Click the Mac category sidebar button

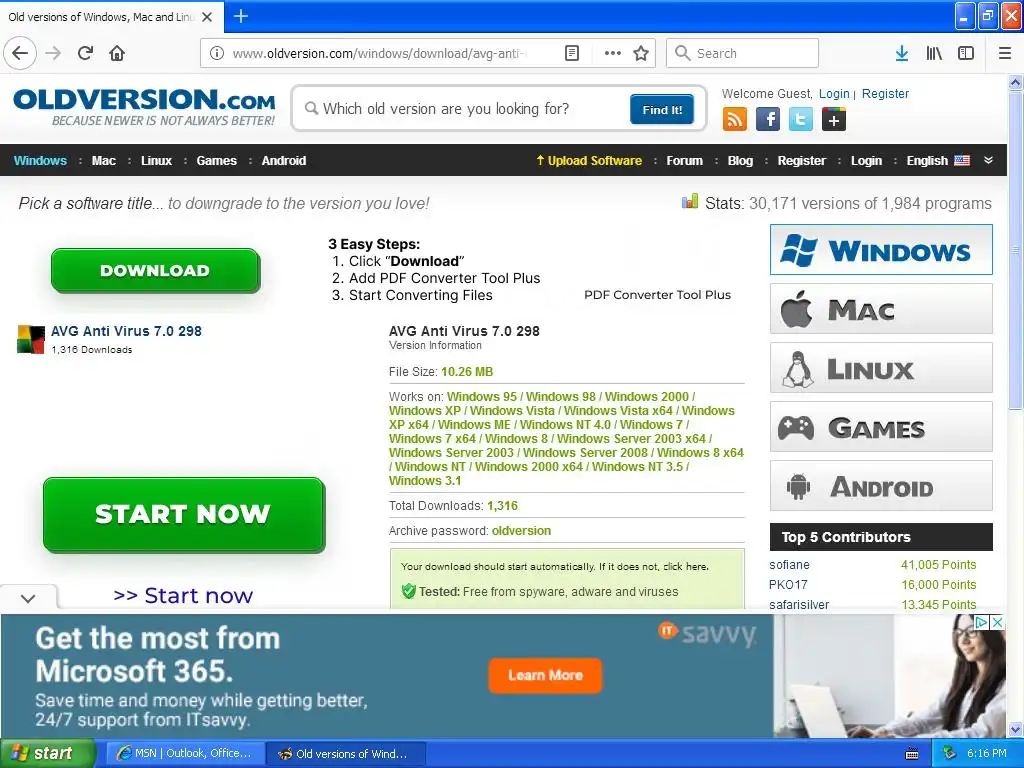(x=881, y=308)
